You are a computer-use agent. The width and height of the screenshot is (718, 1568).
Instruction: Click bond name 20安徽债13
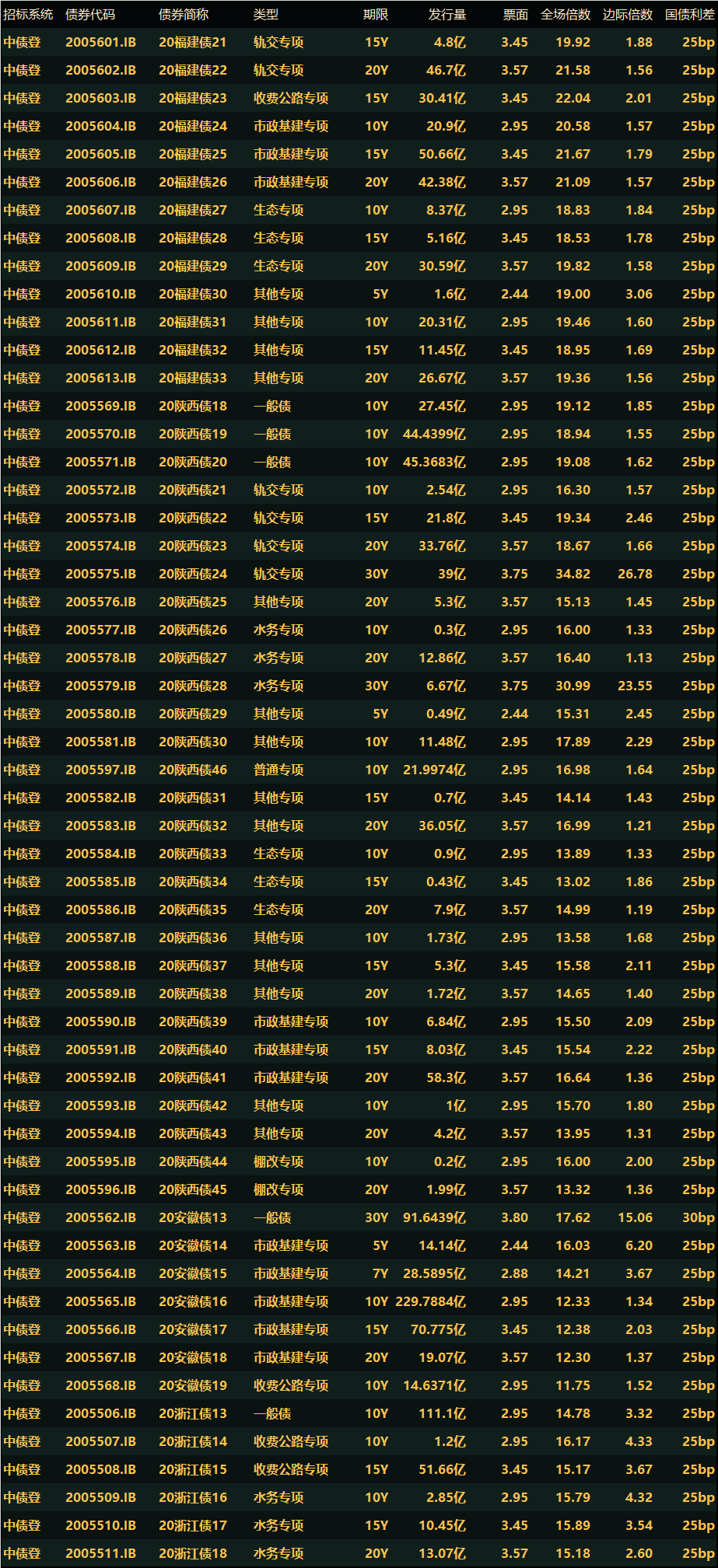(193, 1218)
